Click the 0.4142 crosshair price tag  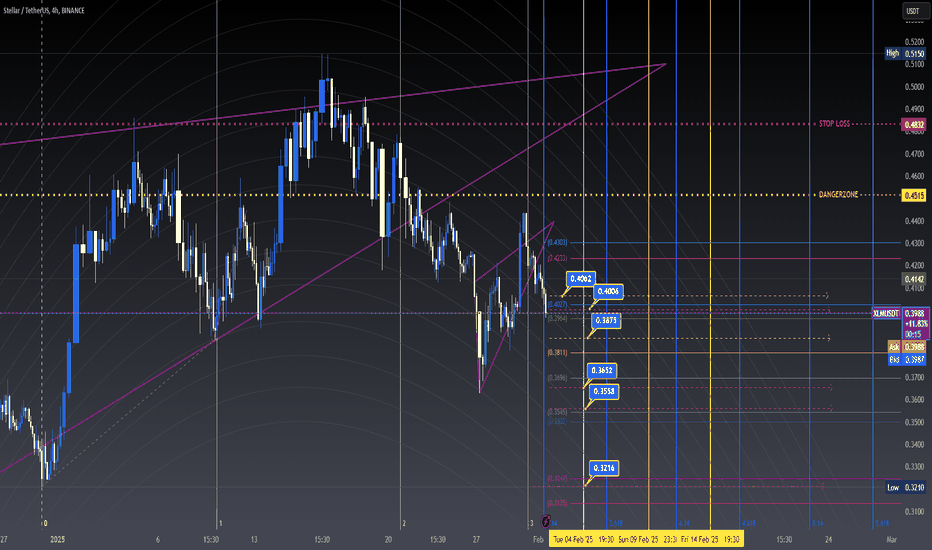(914, 279)
